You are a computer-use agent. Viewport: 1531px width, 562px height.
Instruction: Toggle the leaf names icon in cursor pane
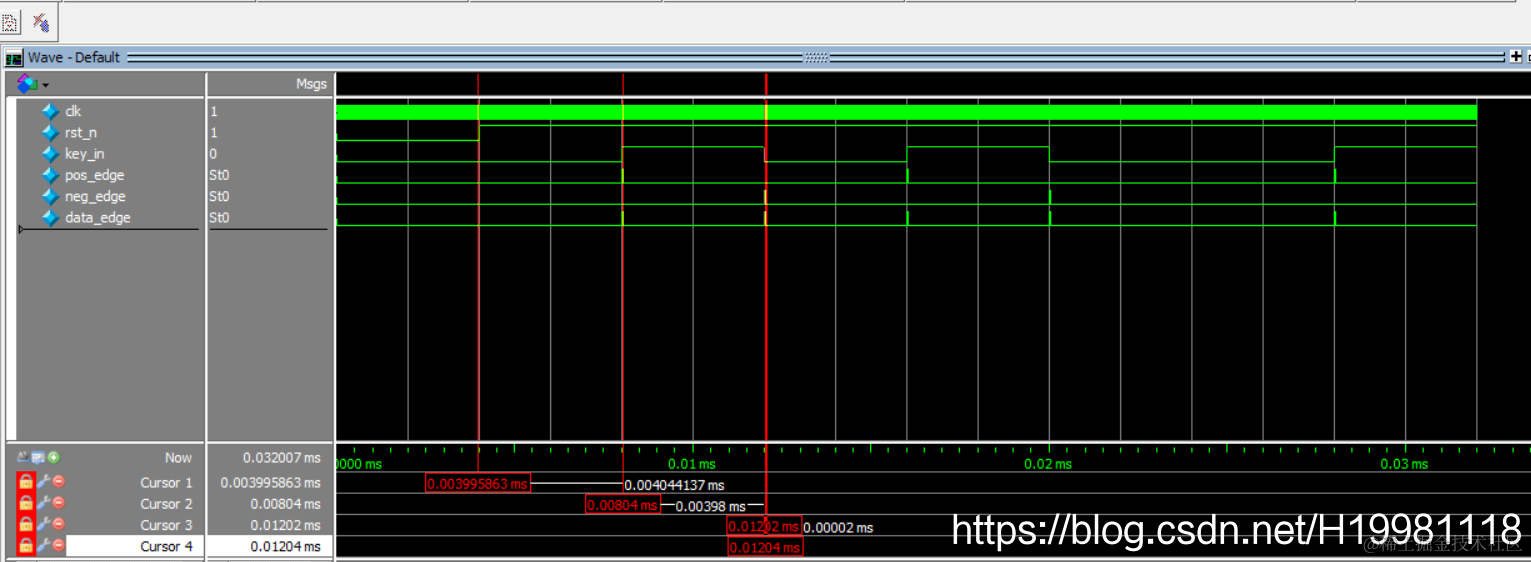(x=23, y=457)
